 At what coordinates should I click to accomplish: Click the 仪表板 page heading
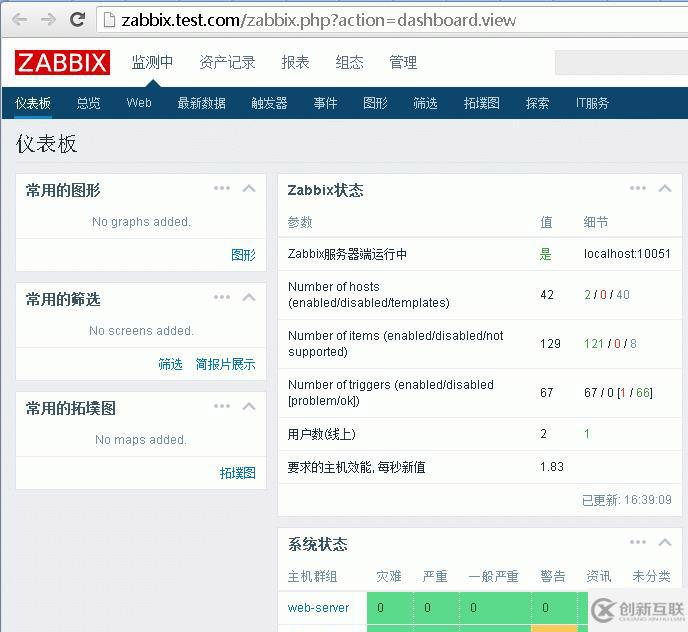47,144
